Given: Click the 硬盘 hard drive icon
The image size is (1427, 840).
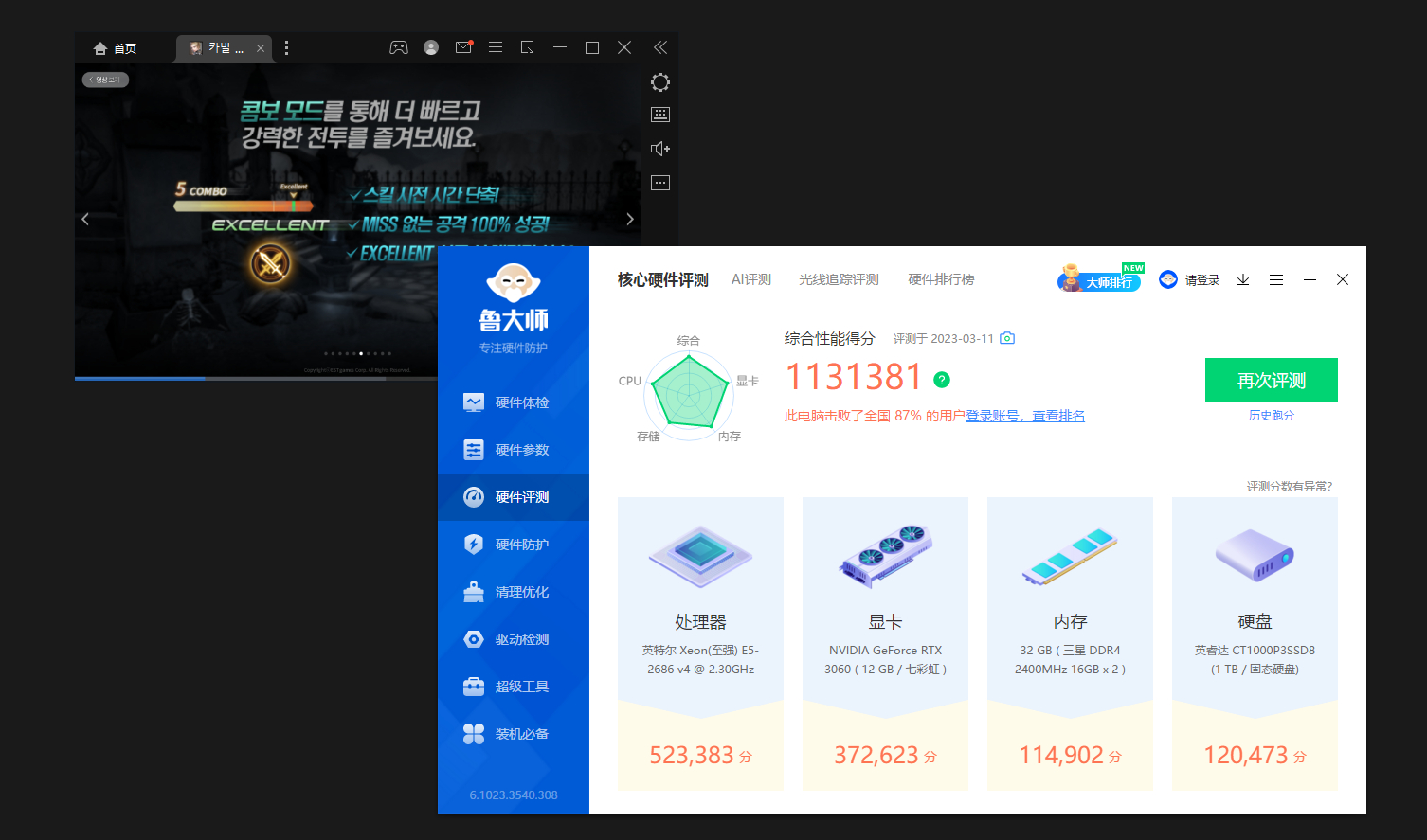Looking at the screenshot, I should [1255, 555].
